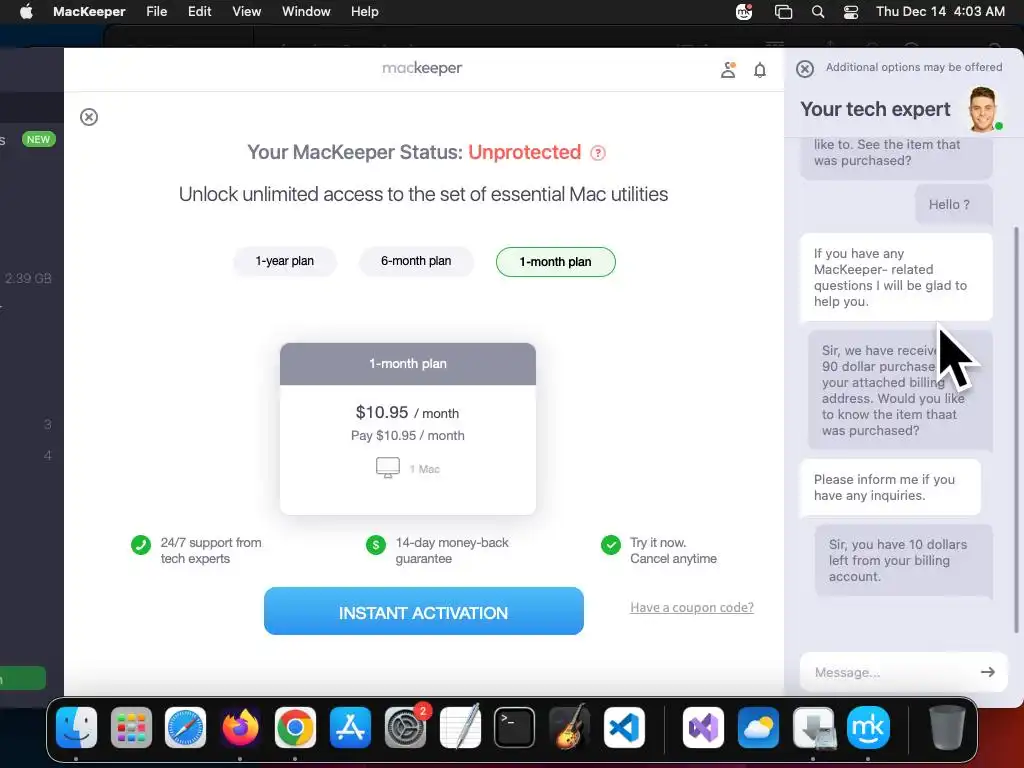Open the Window menu

(x=306, y=12)
